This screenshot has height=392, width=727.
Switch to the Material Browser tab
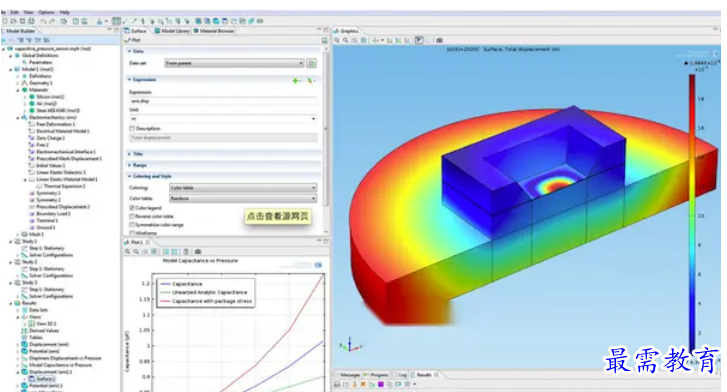pyautogui.click(x=214, y=31)
